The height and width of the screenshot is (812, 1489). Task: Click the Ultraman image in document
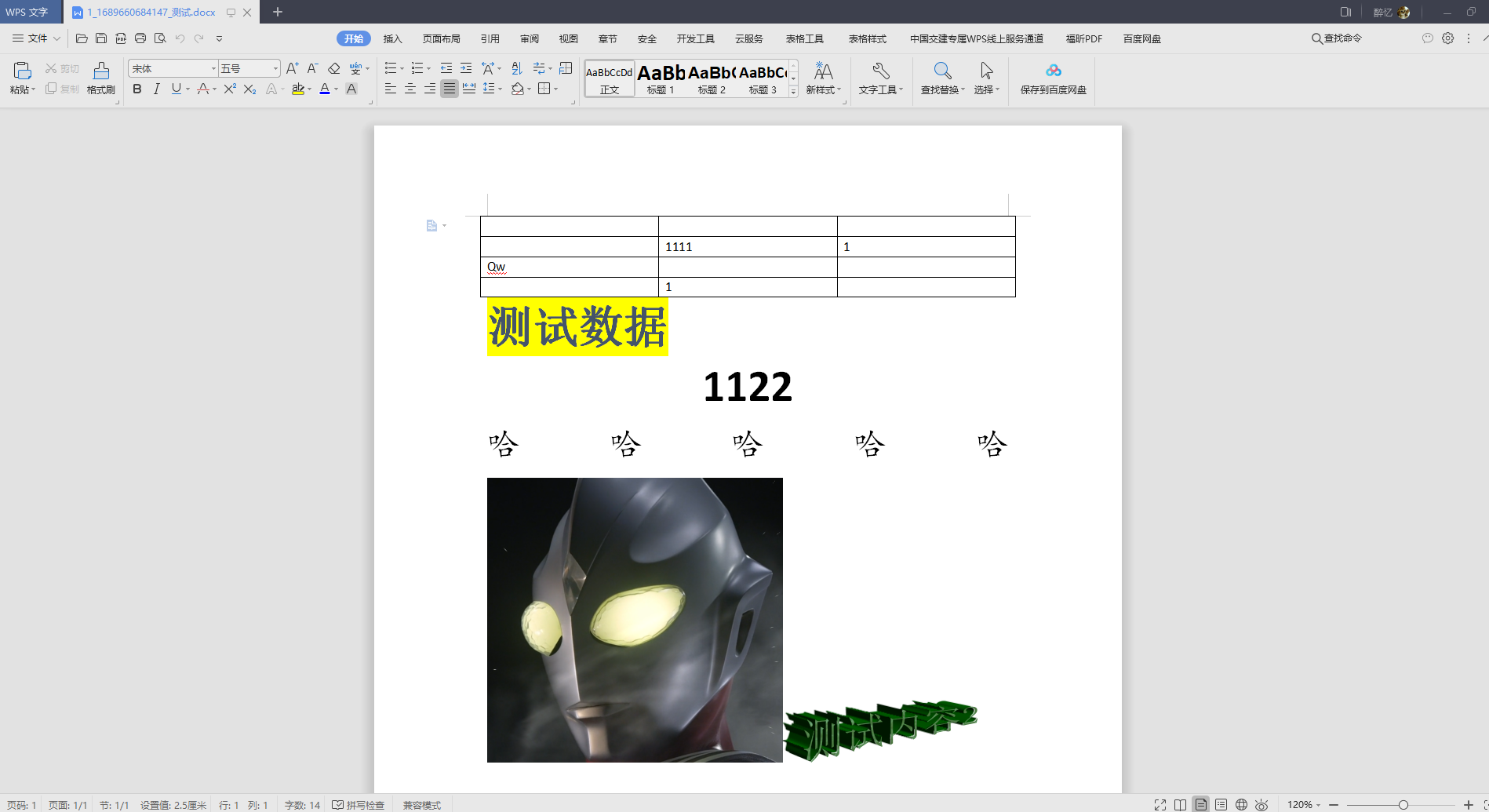[635, 620]
